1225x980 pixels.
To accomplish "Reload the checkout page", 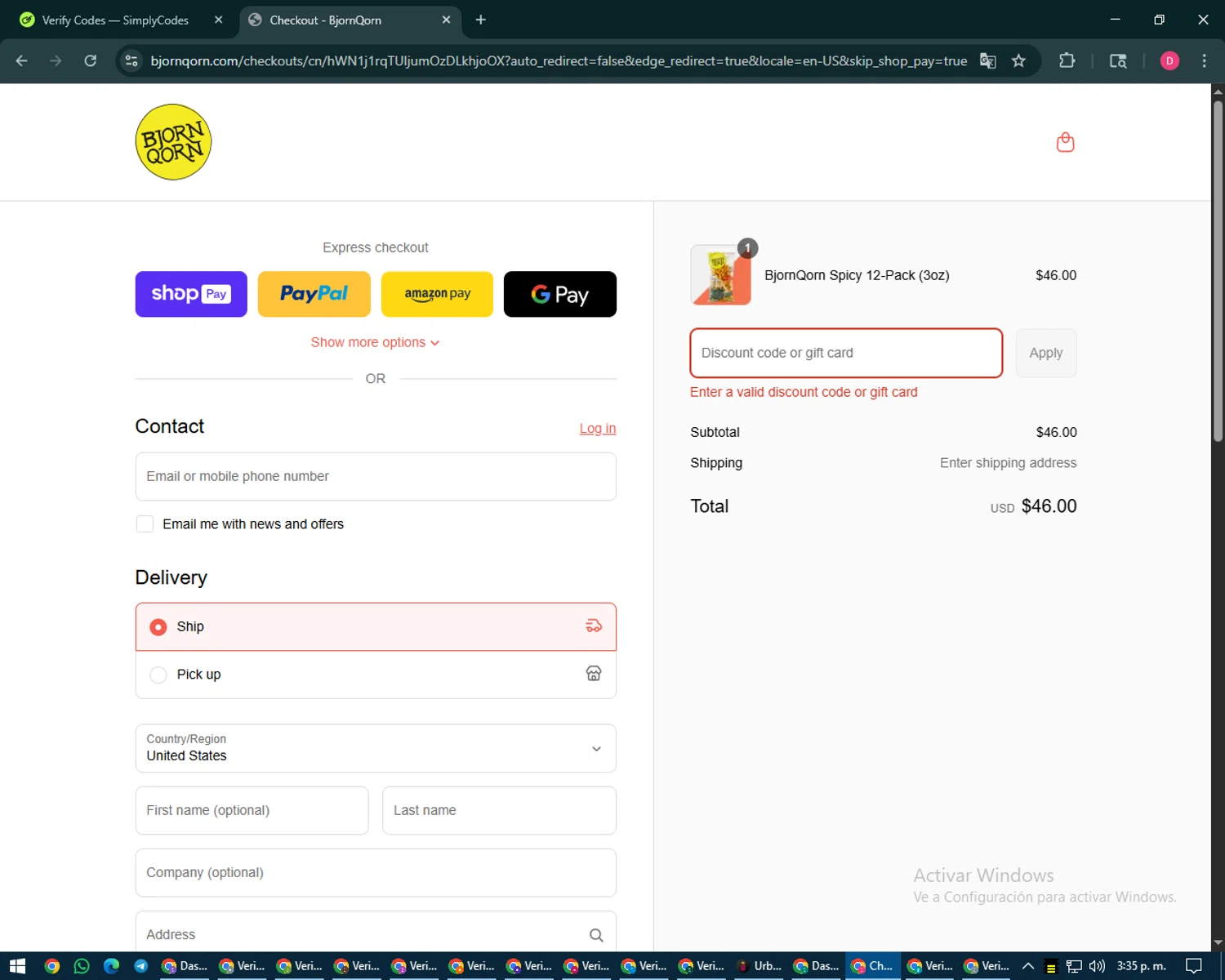I will (91, 60).
